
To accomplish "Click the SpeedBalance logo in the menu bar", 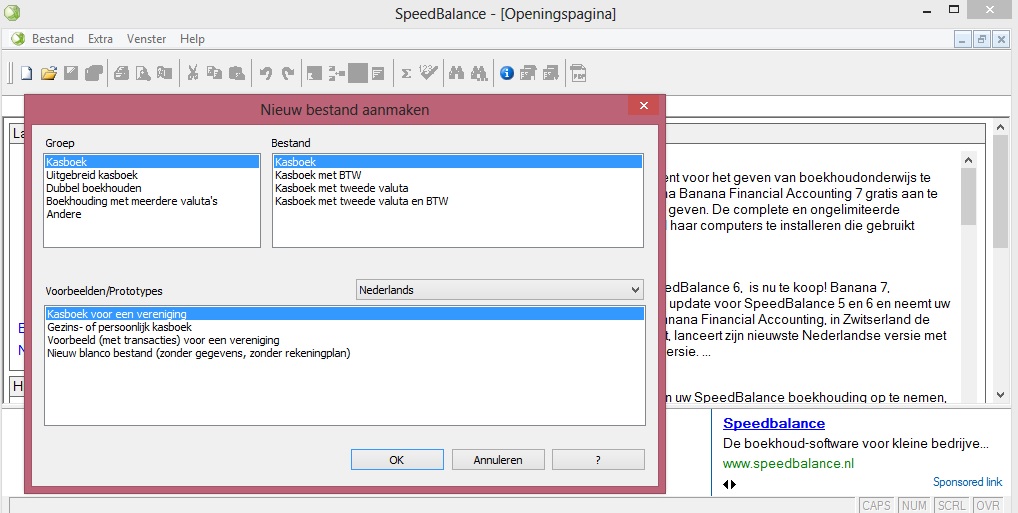I will coord(18,39).
